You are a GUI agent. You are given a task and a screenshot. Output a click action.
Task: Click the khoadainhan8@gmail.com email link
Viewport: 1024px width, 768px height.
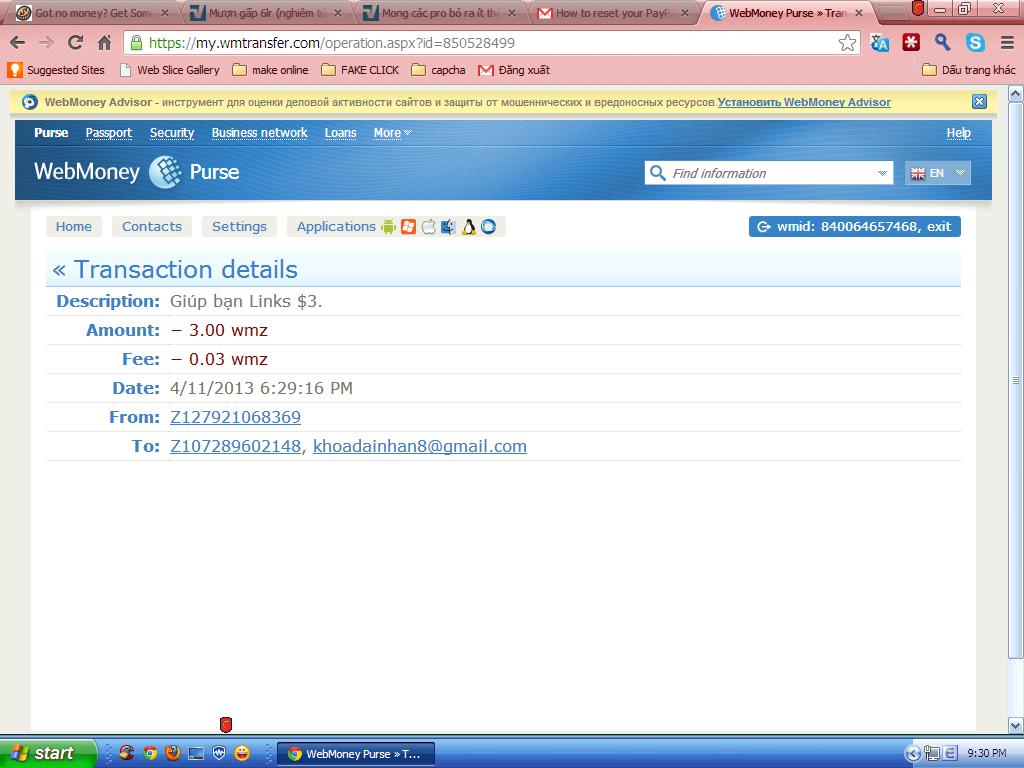(x=420, y=446)
